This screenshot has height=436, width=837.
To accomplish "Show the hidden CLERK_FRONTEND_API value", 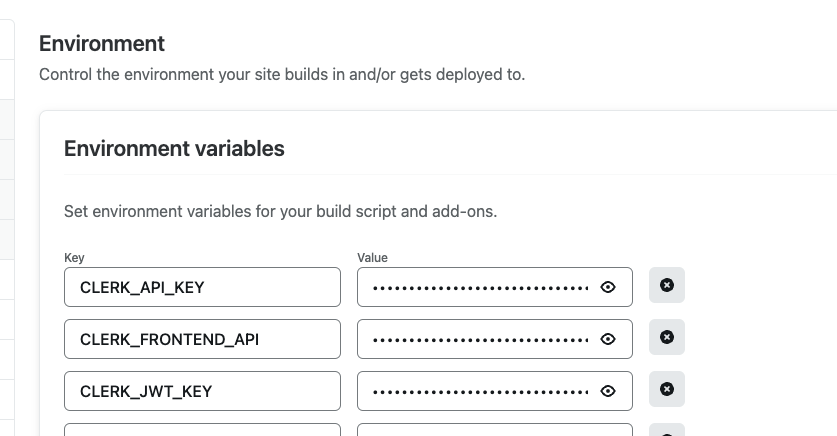I will coord(607,339).
